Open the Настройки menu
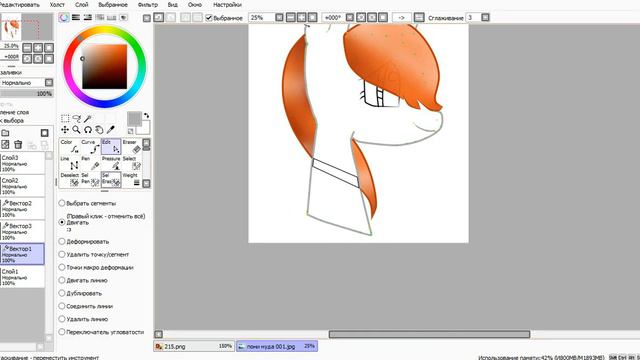The height and width of the screenshot is (360, 640). pos(227,5)
